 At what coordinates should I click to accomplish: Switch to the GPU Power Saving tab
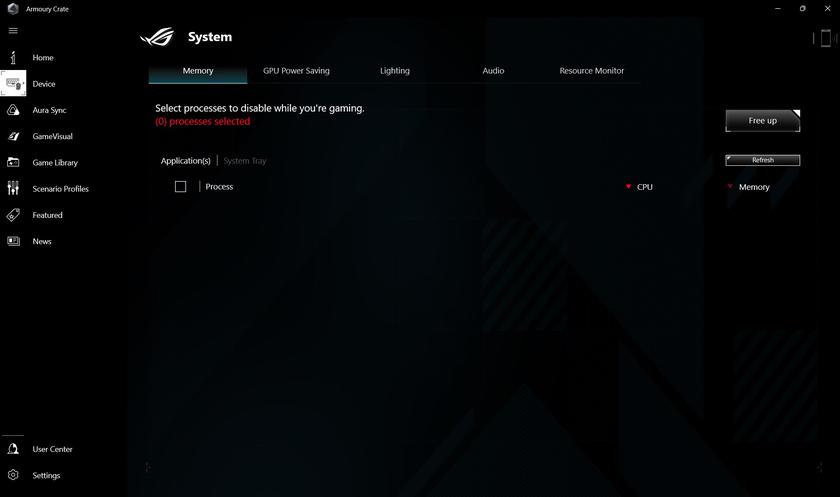(x=296, y=71)
